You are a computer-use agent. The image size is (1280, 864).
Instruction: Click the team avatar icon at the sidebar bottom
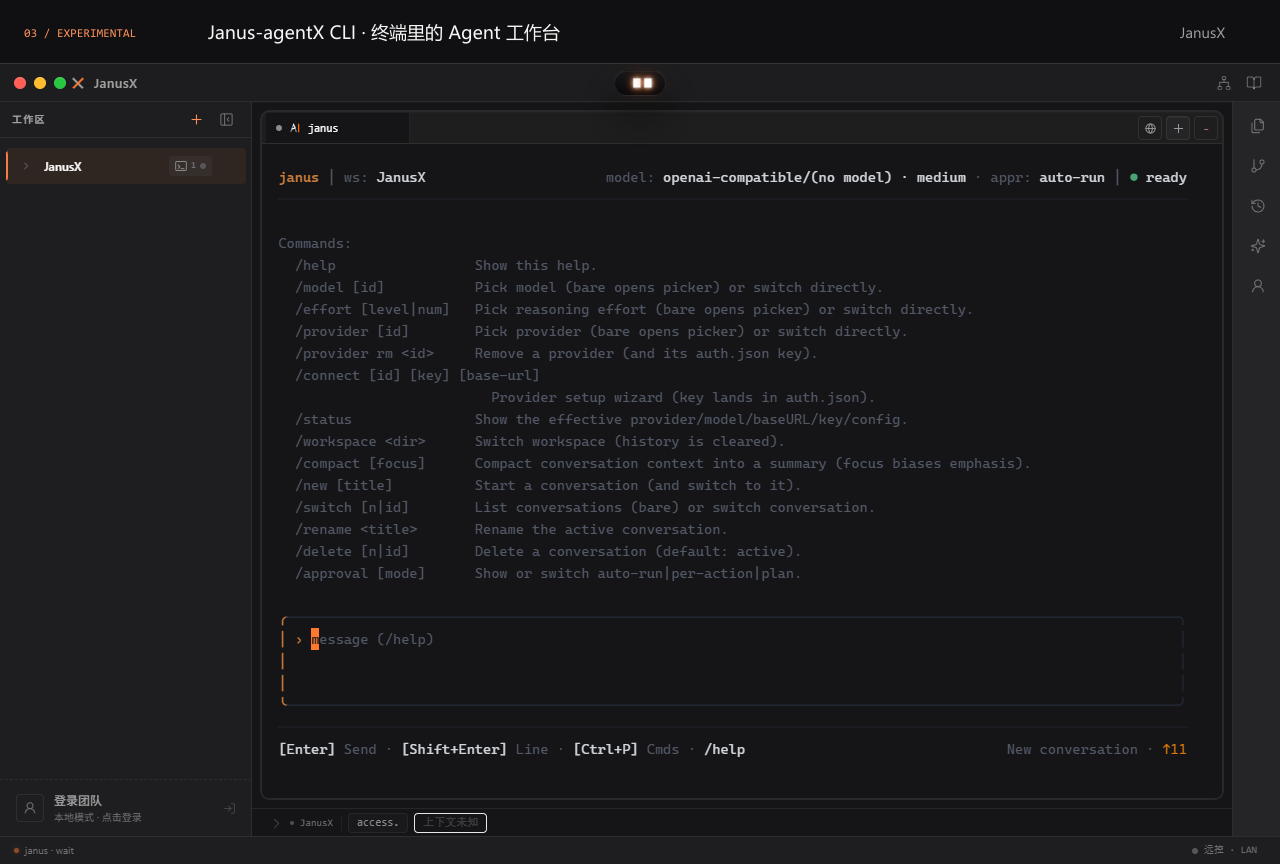tap(30, 808)
